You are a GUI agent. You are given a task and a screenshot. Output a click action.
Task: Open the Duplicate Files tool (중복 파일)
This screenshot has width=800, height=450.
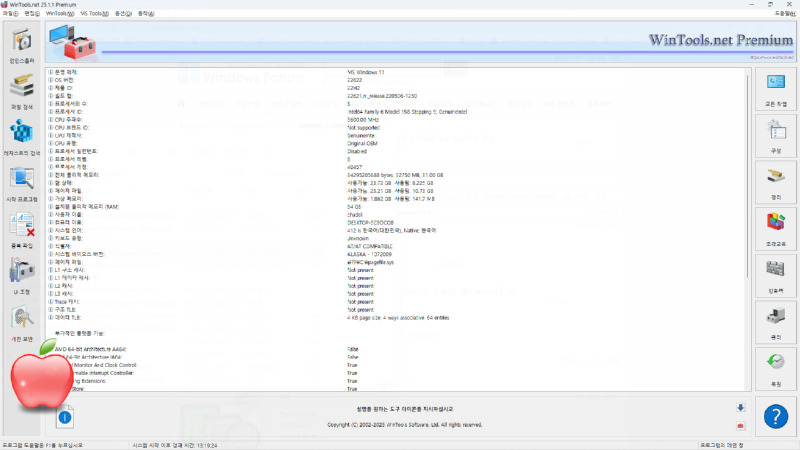[22, 231]
